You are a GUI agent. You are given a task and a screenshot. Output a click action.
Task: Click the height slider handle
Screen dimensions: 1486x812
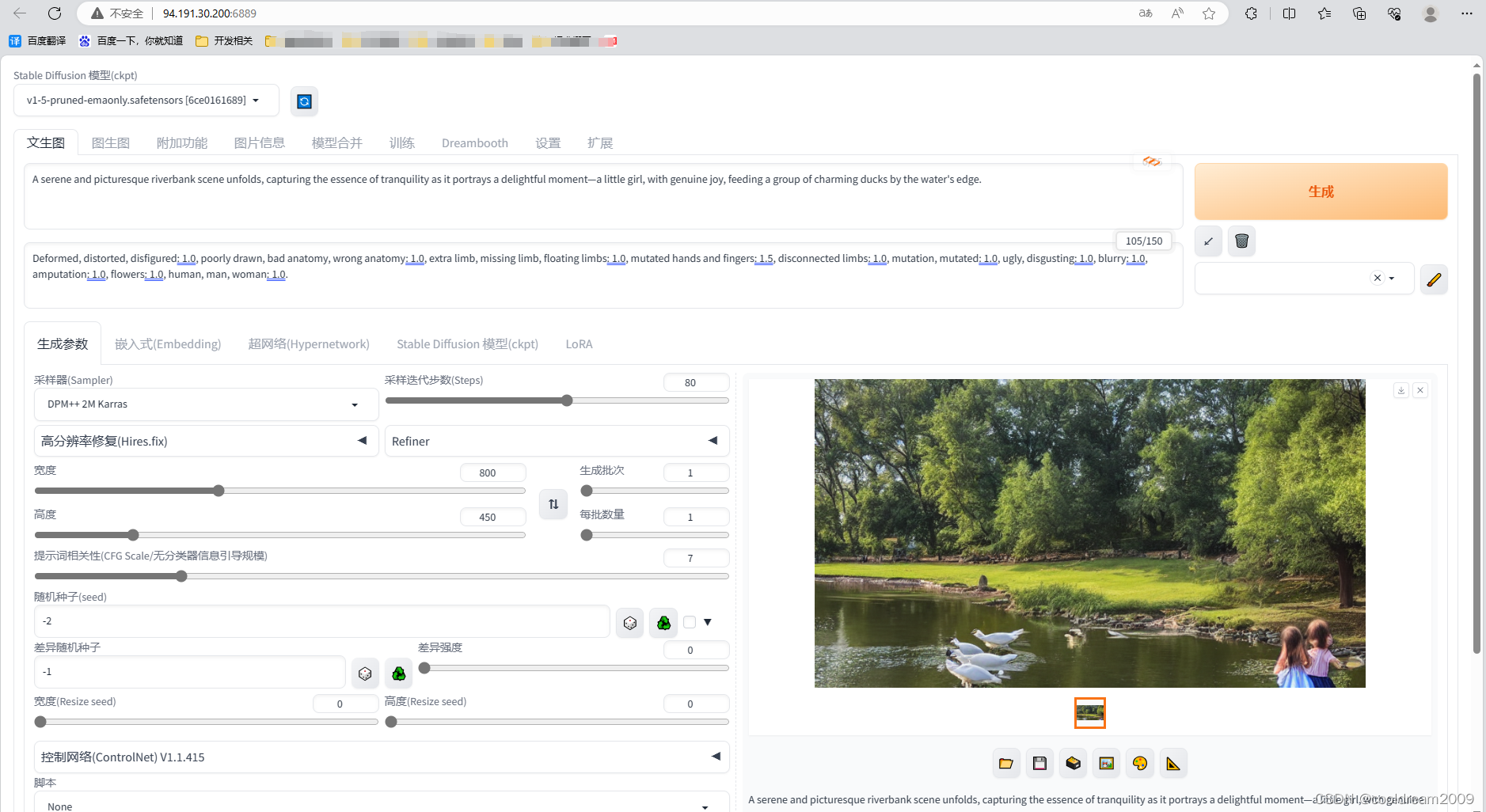coord(133,535)
